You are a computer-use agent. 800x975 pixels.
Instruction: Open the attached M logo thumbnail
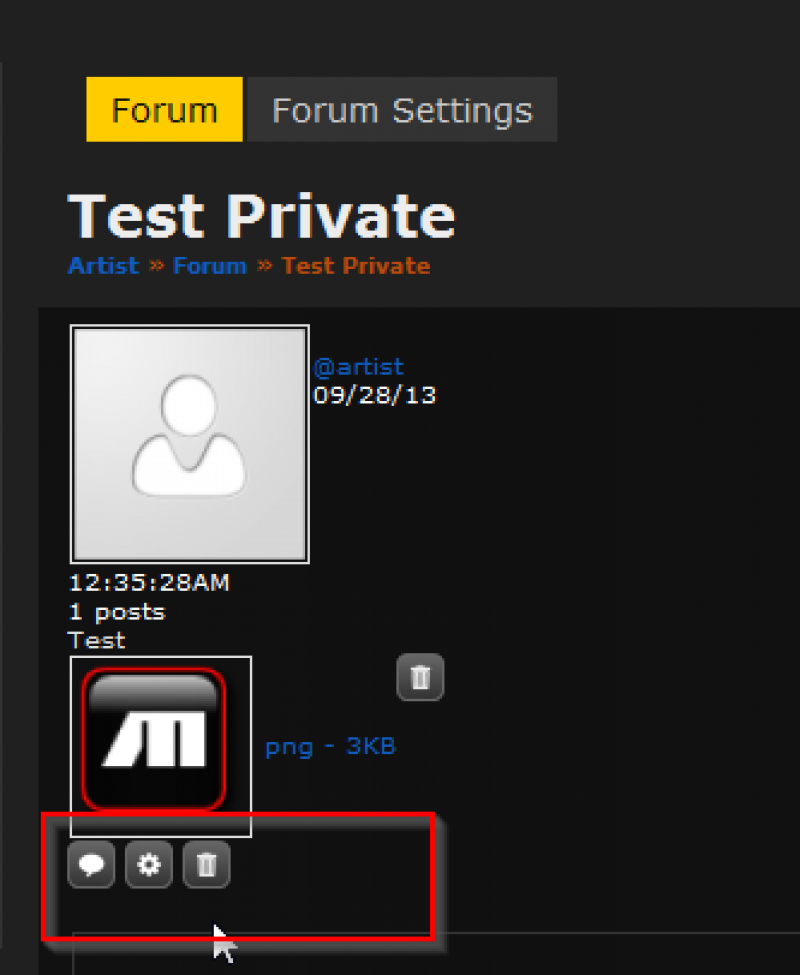click(161, 746)
